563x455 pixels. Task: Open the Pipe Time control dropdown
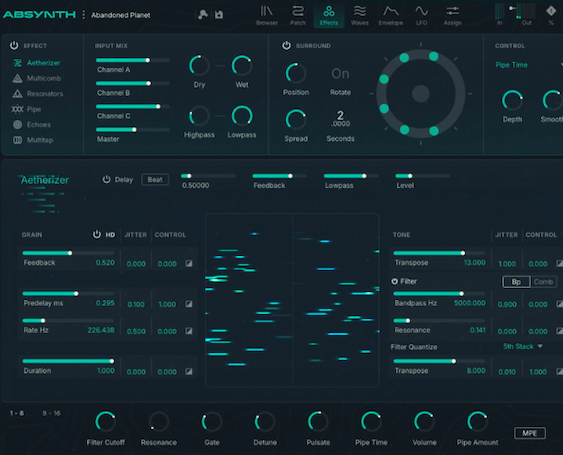tap(528, 65)
